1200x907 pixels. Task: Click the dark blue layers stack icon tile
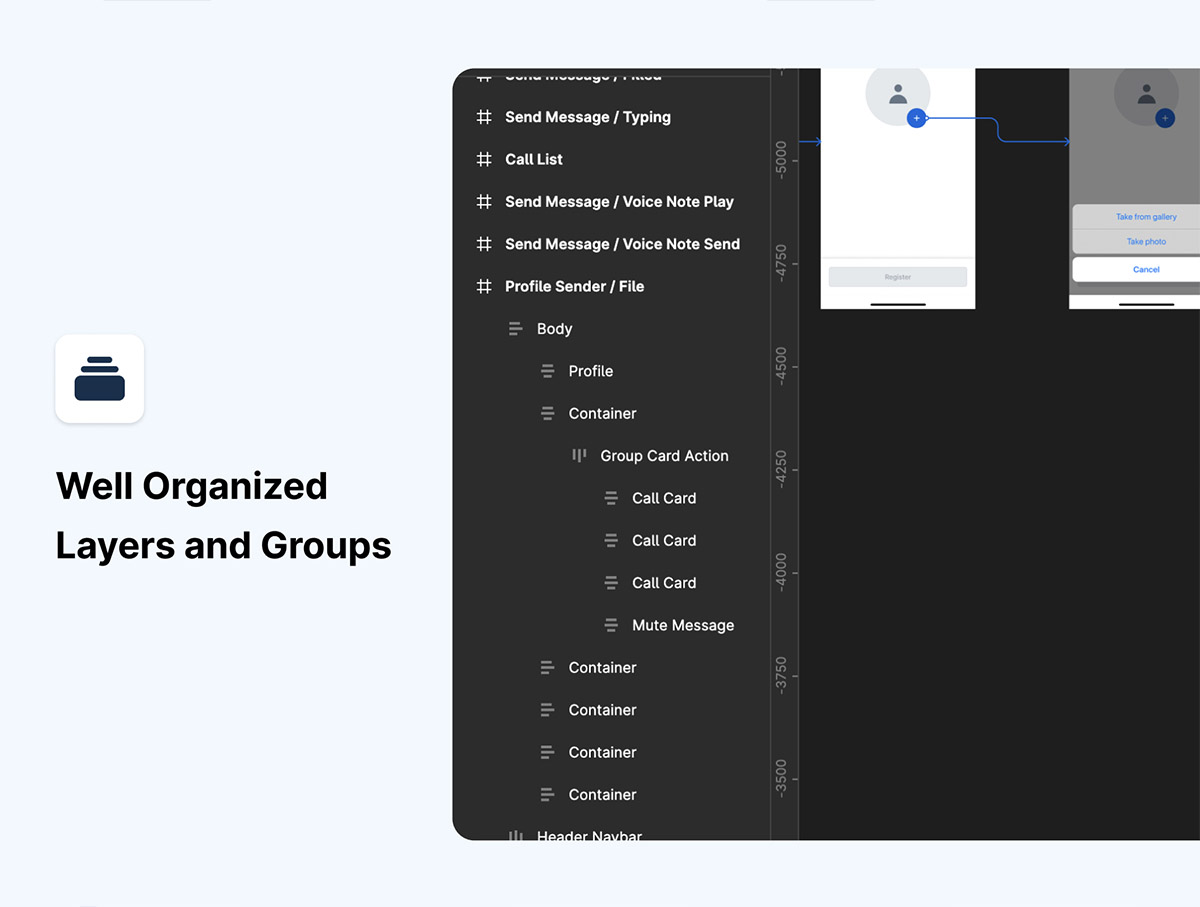click(100, 379)
